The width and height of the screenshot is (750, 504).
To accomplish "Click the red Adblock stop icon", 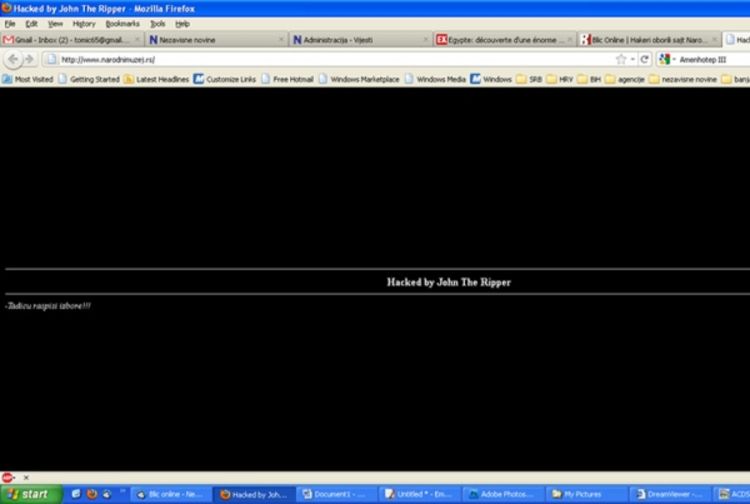I will 7,477.
